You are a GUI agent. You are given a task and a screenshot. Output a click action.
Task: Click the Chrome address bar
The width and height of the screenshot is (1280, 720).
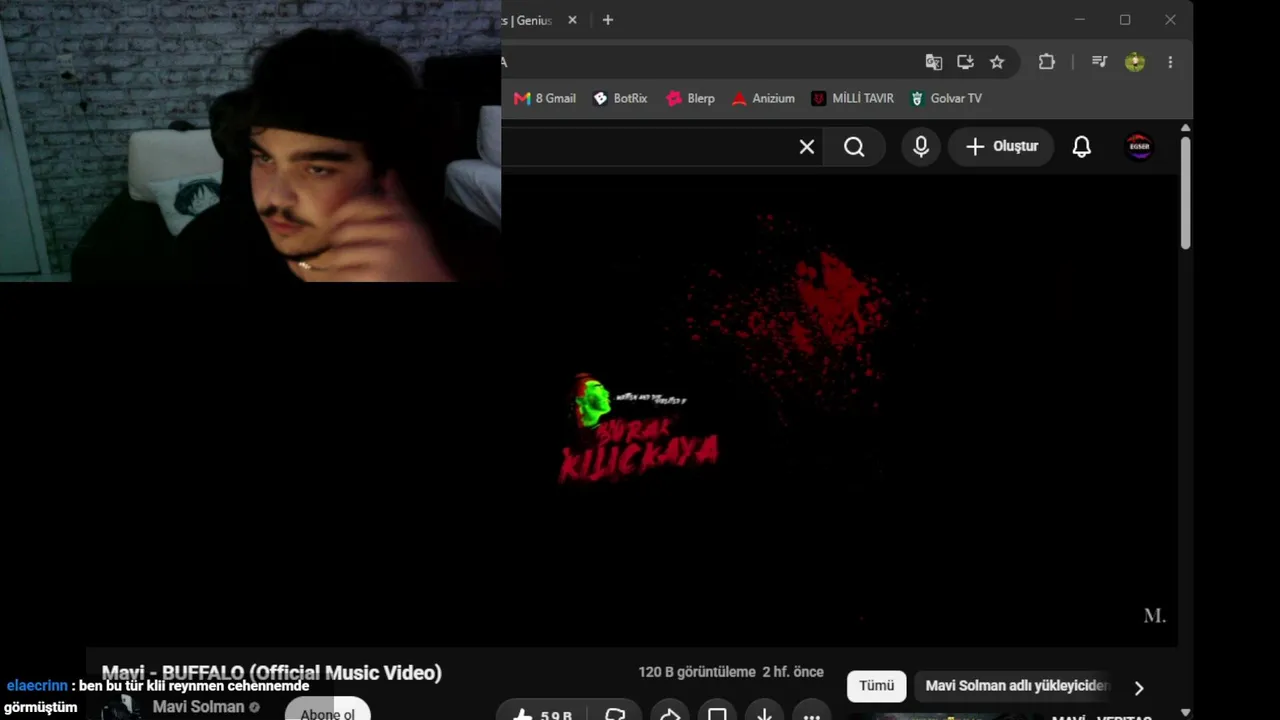click(x=708, y=62)
